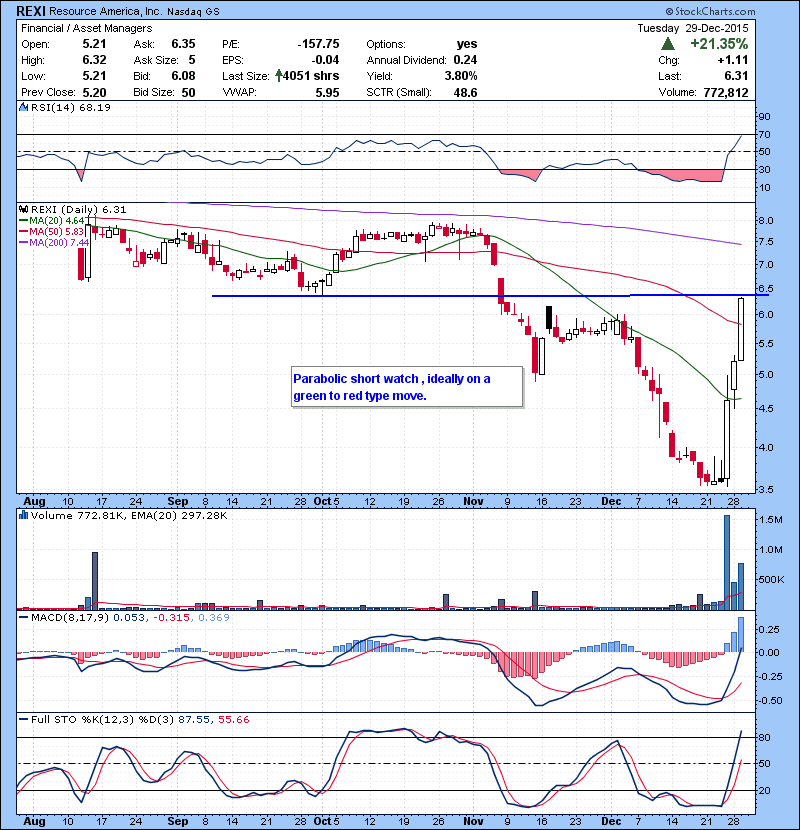Open the StockCharts.com credit in the header
The image size is (800, 830).
click(x=711, y=11)
